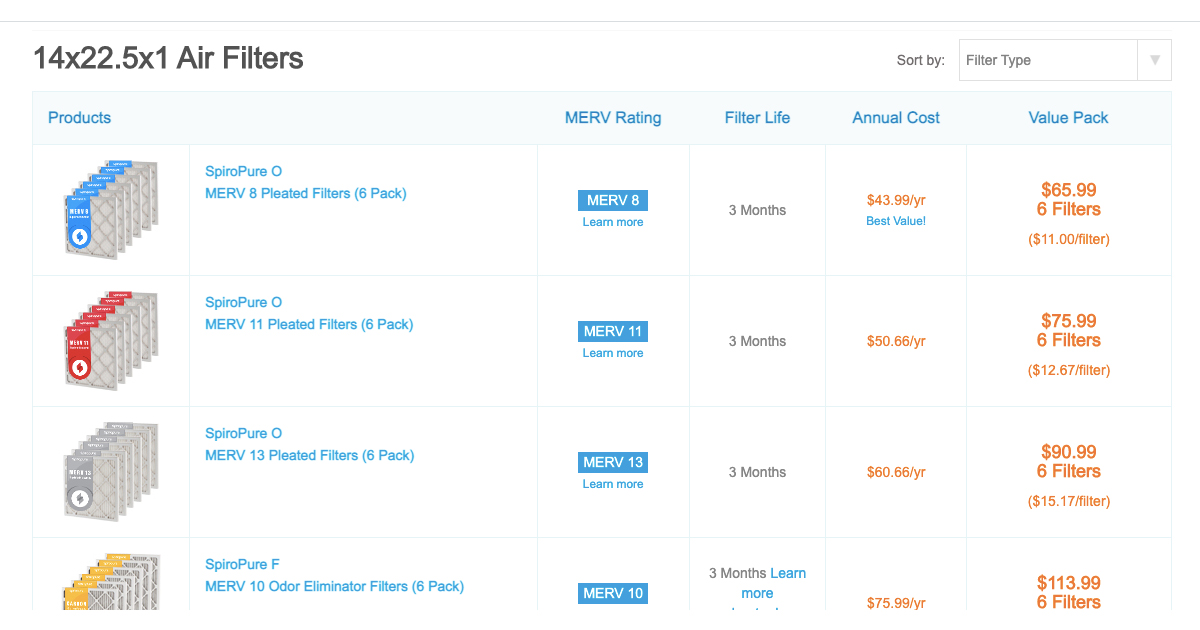Click the MERV Rating column header

pos(613,117)
